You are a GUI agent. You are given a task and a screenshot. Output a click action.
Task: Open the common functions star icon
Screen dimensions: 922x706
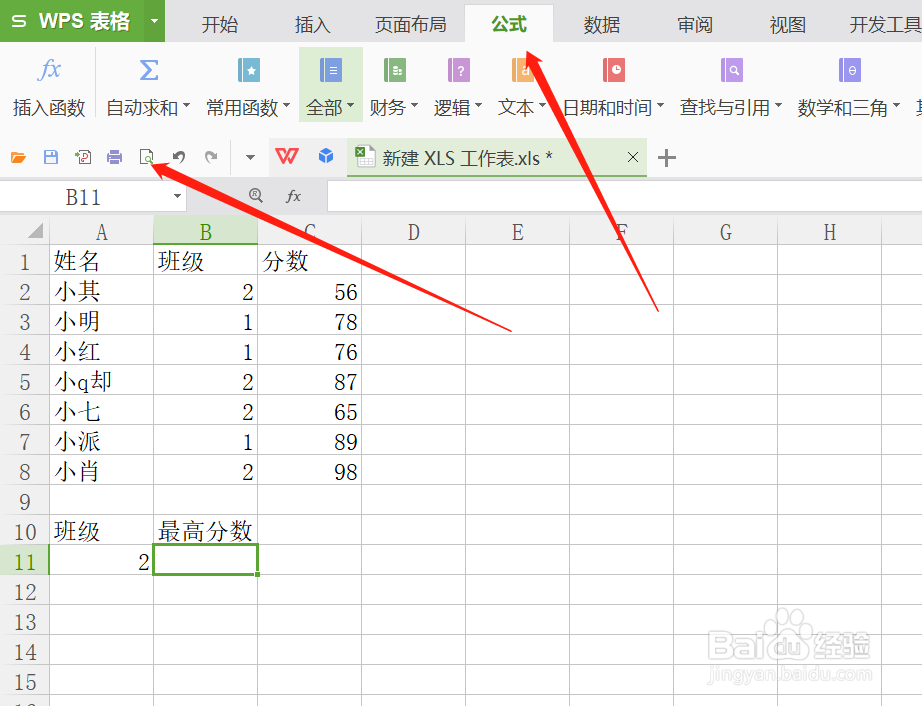pyautogui.click(x=249, y=71)
